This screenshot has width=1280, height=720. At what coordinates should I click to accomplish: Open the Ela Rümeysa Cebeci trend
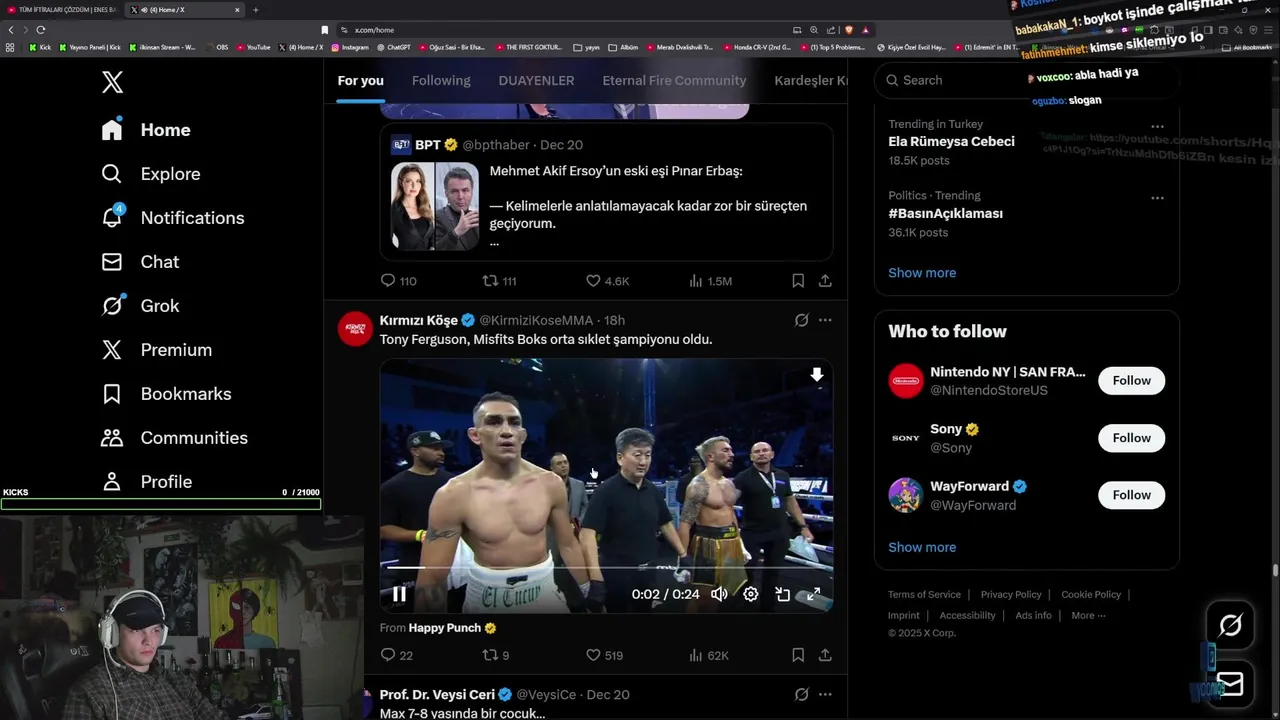click(x=951, y=142)
